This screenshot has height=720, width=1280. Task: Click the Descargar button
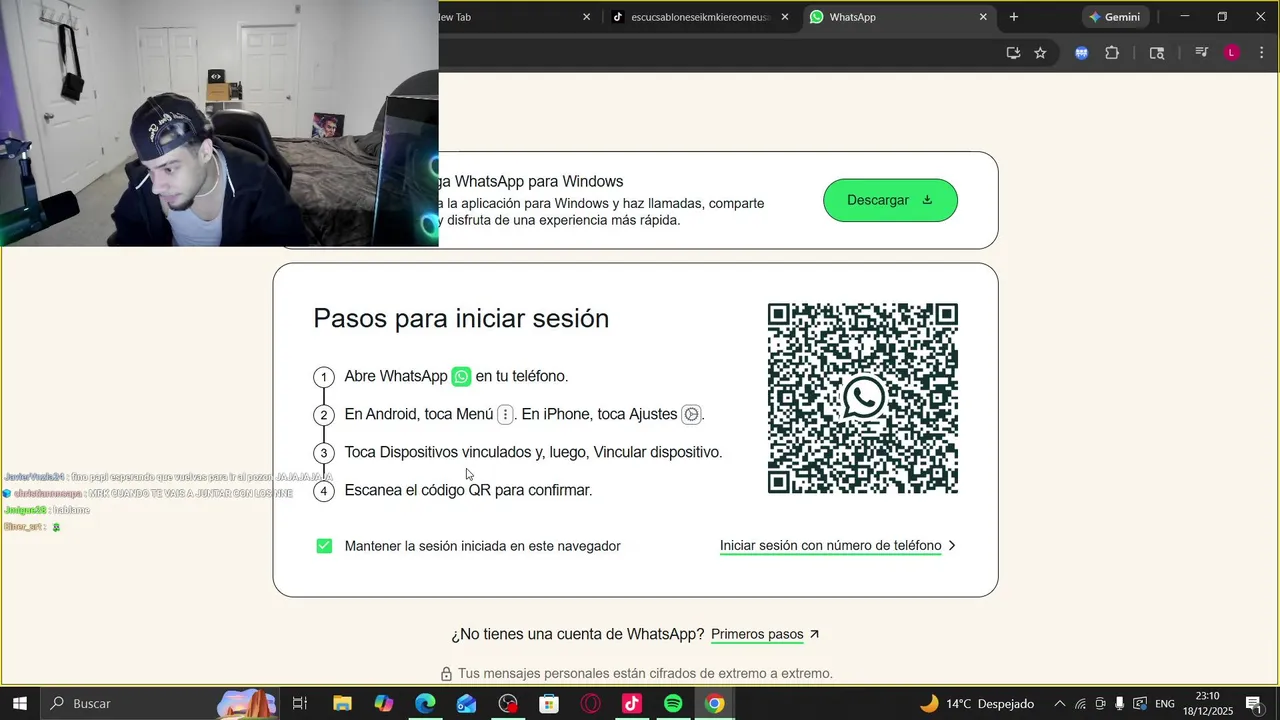pyautogui.click(x=890, y=200)
